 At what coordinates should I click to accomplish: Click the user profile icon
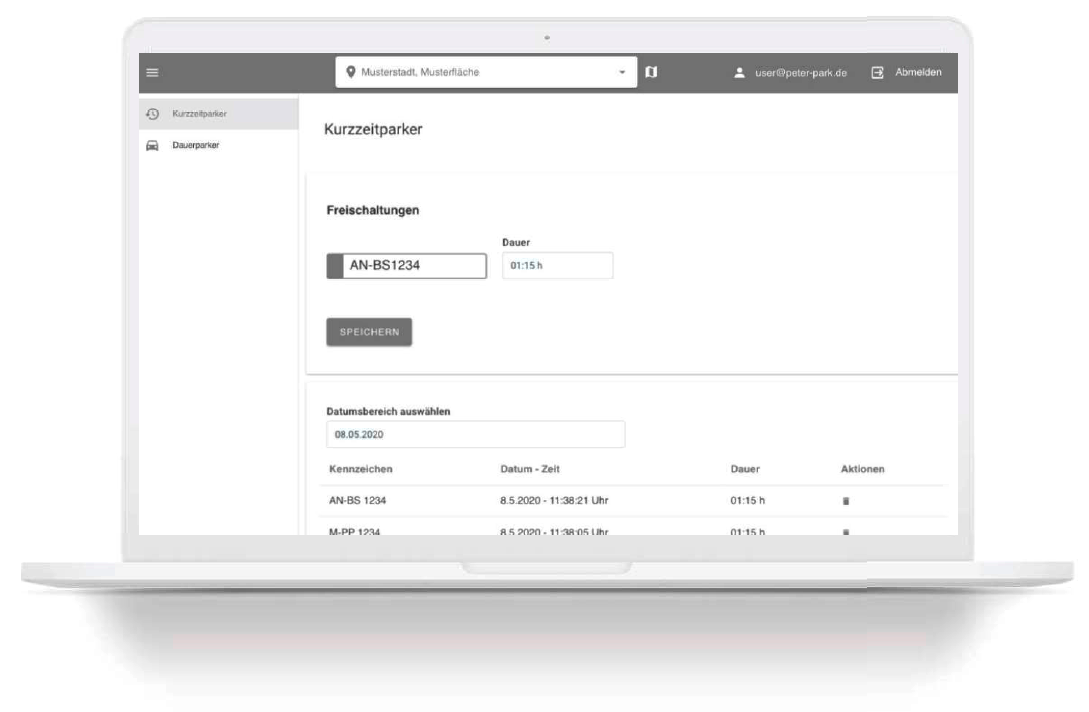tap(739, 73)
